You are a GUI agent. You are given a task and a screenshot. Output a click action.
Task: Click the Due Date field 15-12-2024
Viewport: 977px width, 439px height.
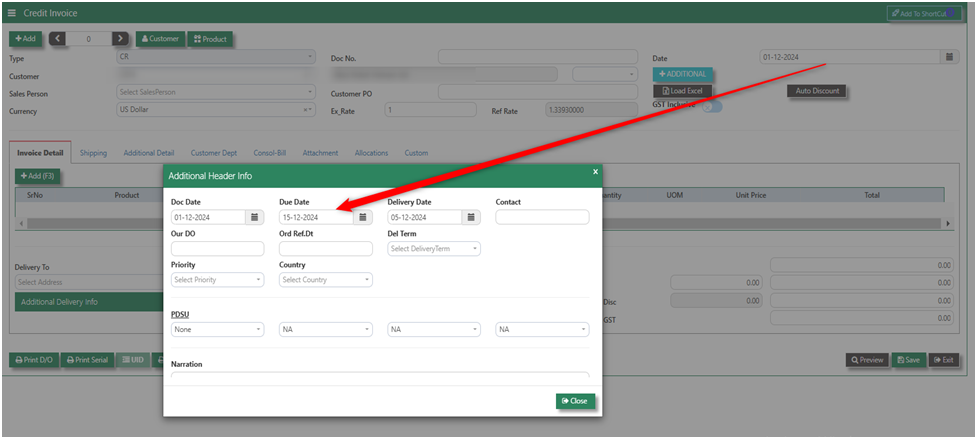317,217
